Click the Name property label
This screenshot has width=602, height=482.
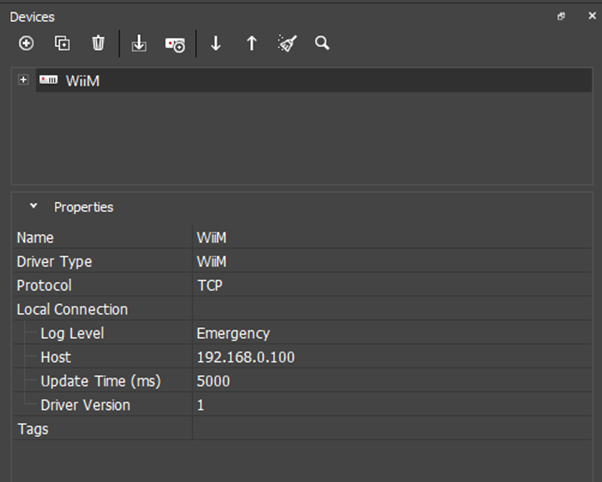pos(35,238)
